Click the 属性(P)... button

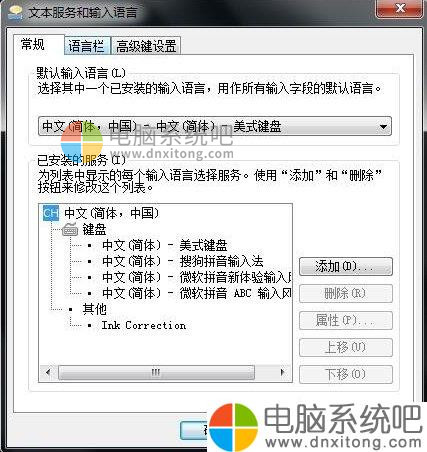point(346,320)
